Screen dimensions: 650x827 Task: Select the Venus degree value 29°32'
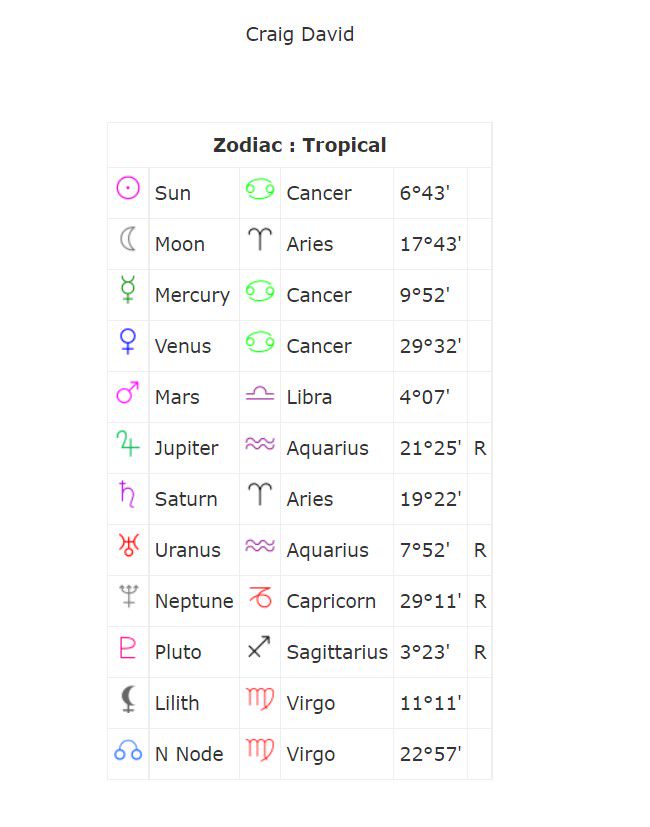pos(431,347)
